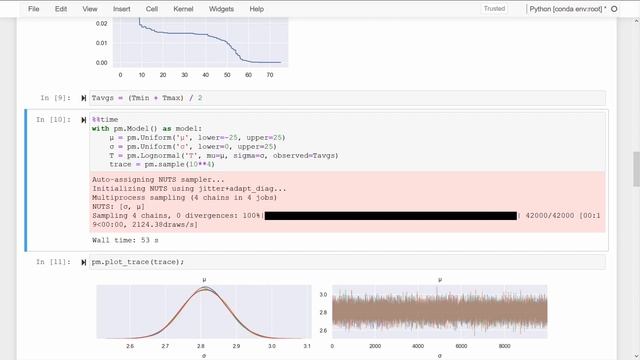Viewport: 640px width, 360px height.
Task: Run cell In [10] with its run icon
Action: [x=83, y=120]
